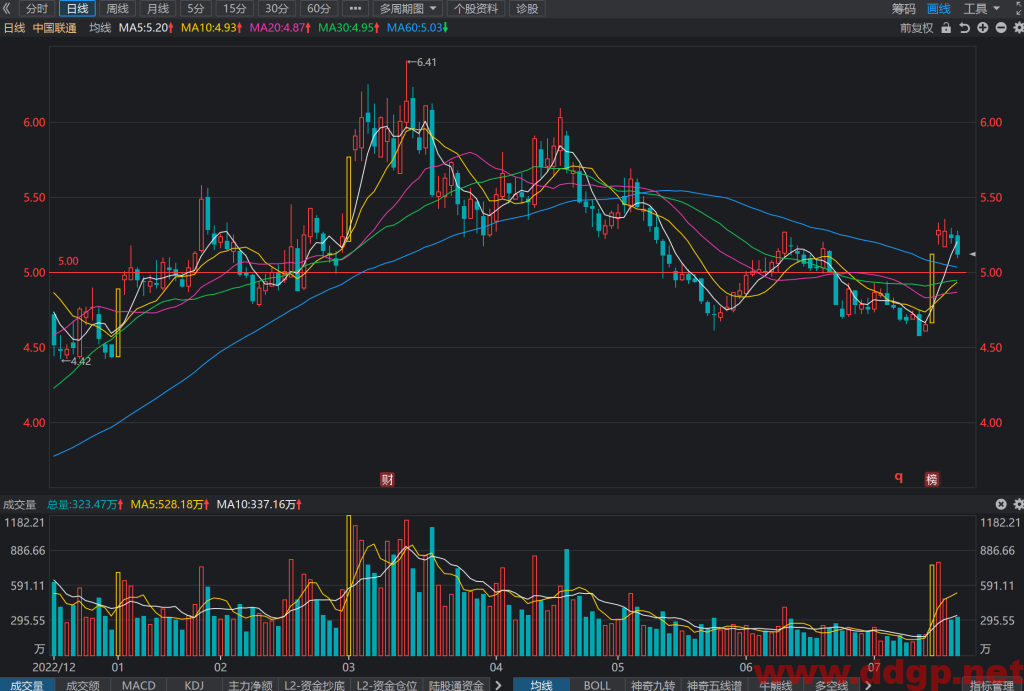Click the 诊股 stock diagnosis button

click(527, 8)
